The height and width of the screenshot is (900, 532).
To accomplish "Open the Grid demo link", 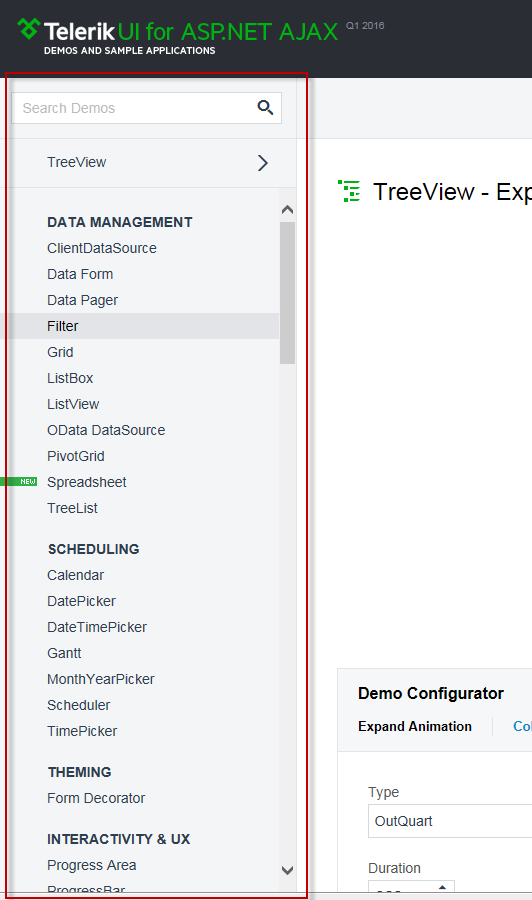I will tap(60, 352).
